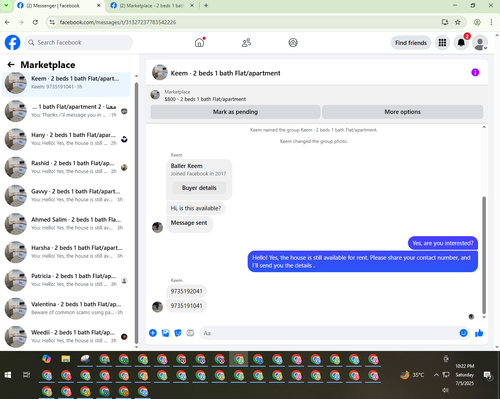Open the Facebook menu grid icon

click(x=442, y=43)
